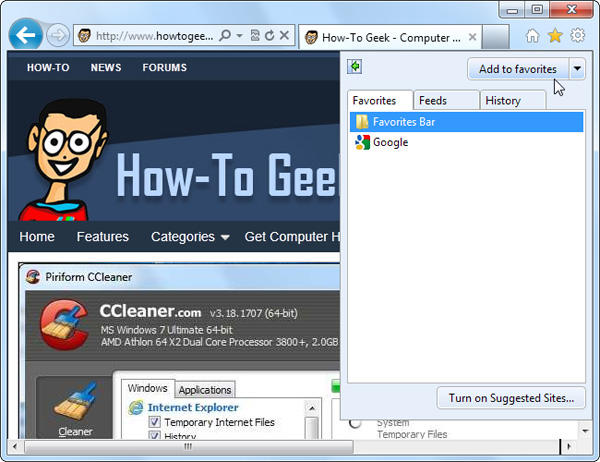Pin the Favorites Center with green arrow
Image resolution: width=600 pixels, height=462 pixels.
(x=355, y=66)
